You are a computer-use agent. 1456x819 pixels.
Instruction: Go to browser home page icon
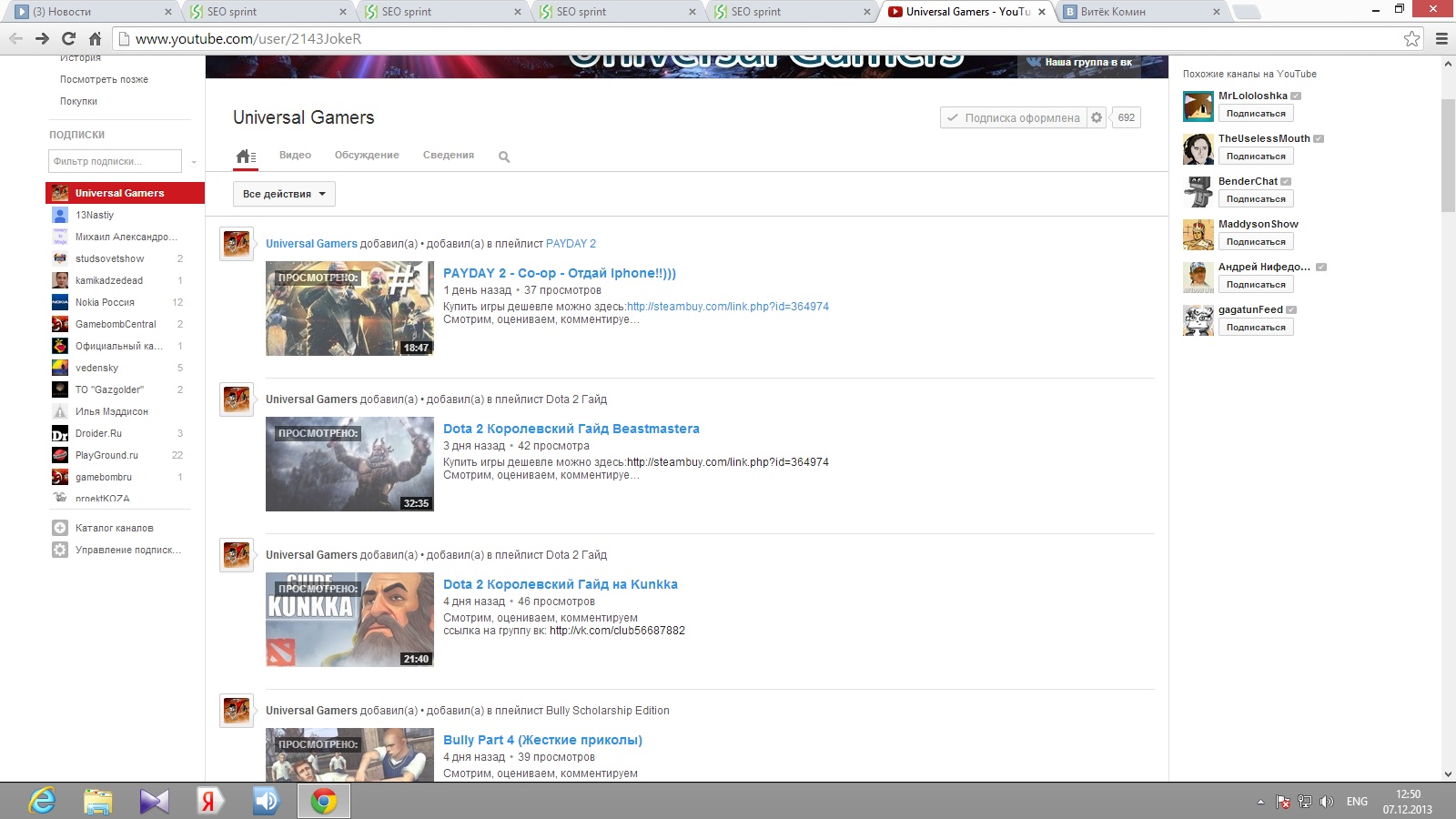click(x=95, y=38)
